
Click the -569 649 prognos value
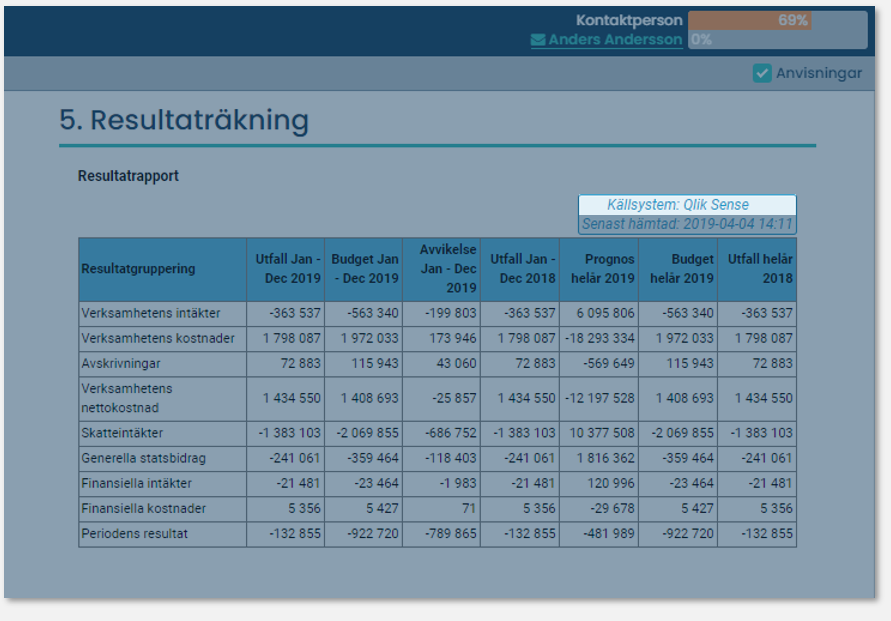pyautogui.click(x=609, y=364)
